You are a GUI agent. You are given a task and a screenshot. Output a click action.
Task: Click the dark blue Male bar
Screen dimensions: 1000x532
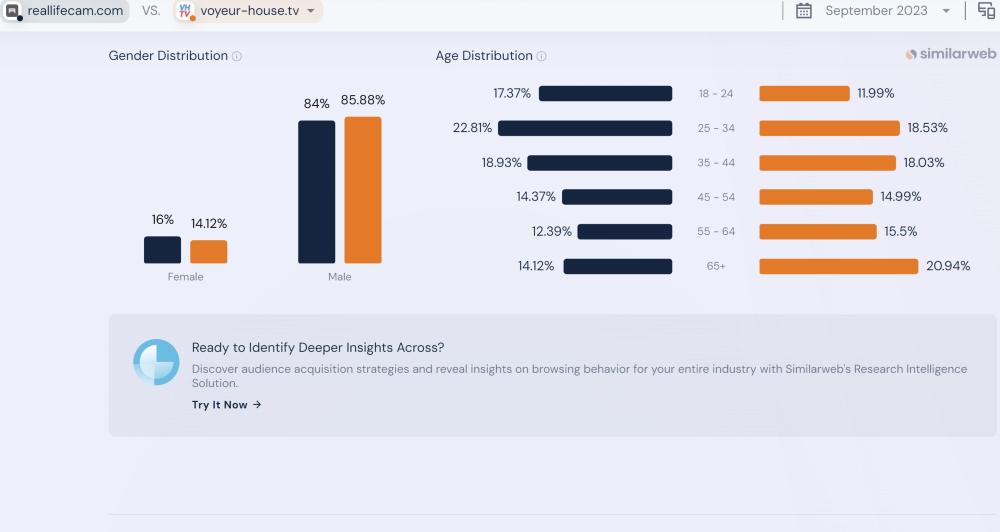click(x=316, y=192)
